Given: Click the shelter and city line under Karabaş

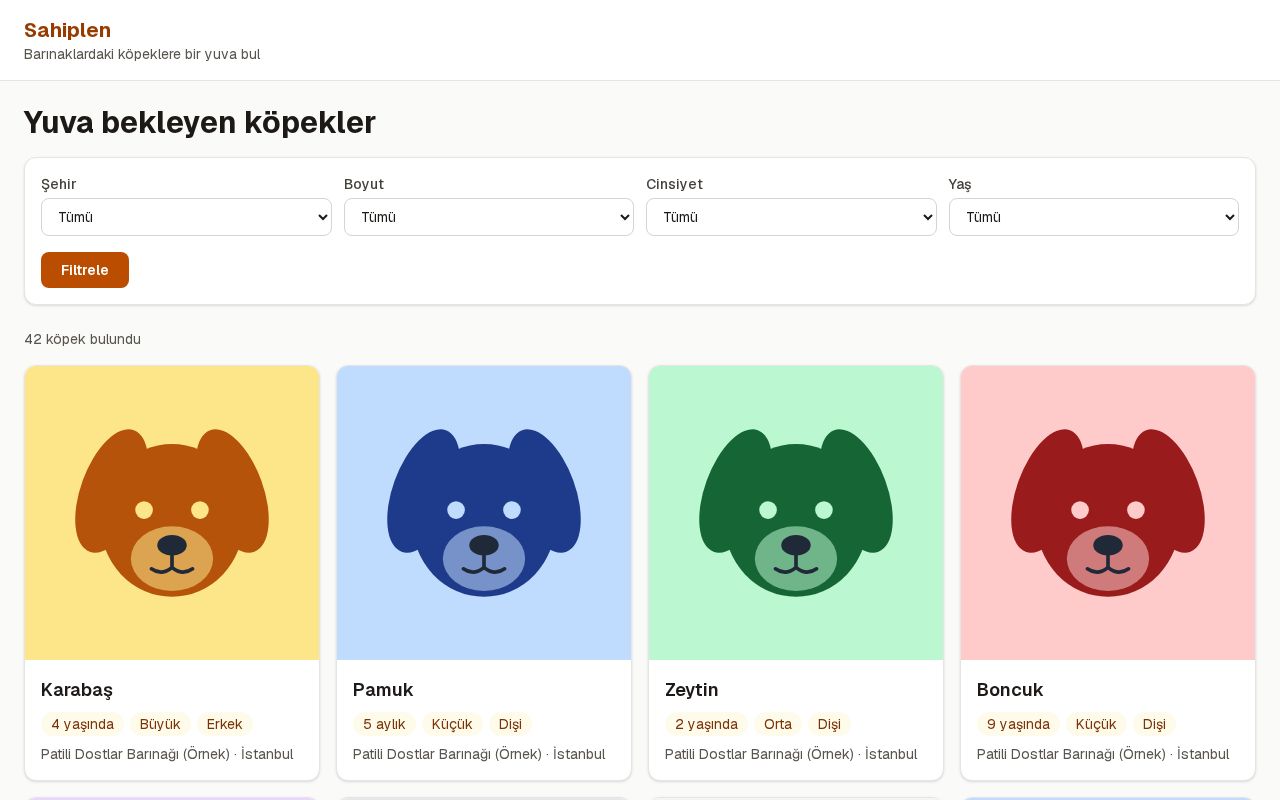Looking at the screenshot, I should point(167,754).
